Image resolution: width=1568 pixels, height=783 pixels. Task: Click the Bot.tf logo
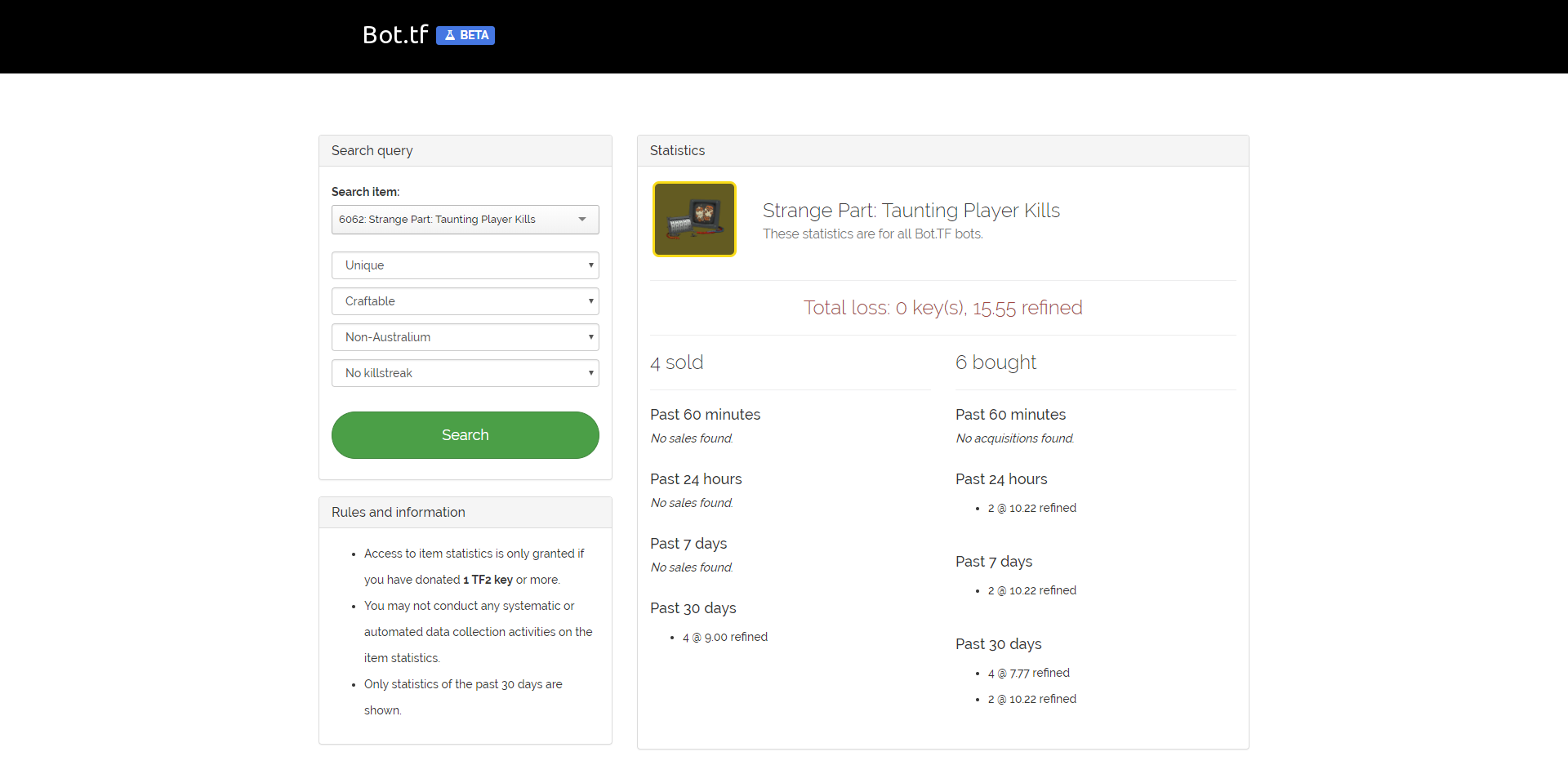(x=395, y=34)
